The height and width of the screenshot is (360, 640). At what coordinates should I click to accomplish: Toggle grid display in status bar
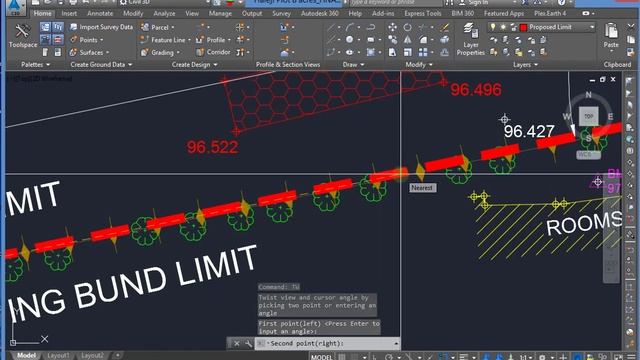[342, 357]
